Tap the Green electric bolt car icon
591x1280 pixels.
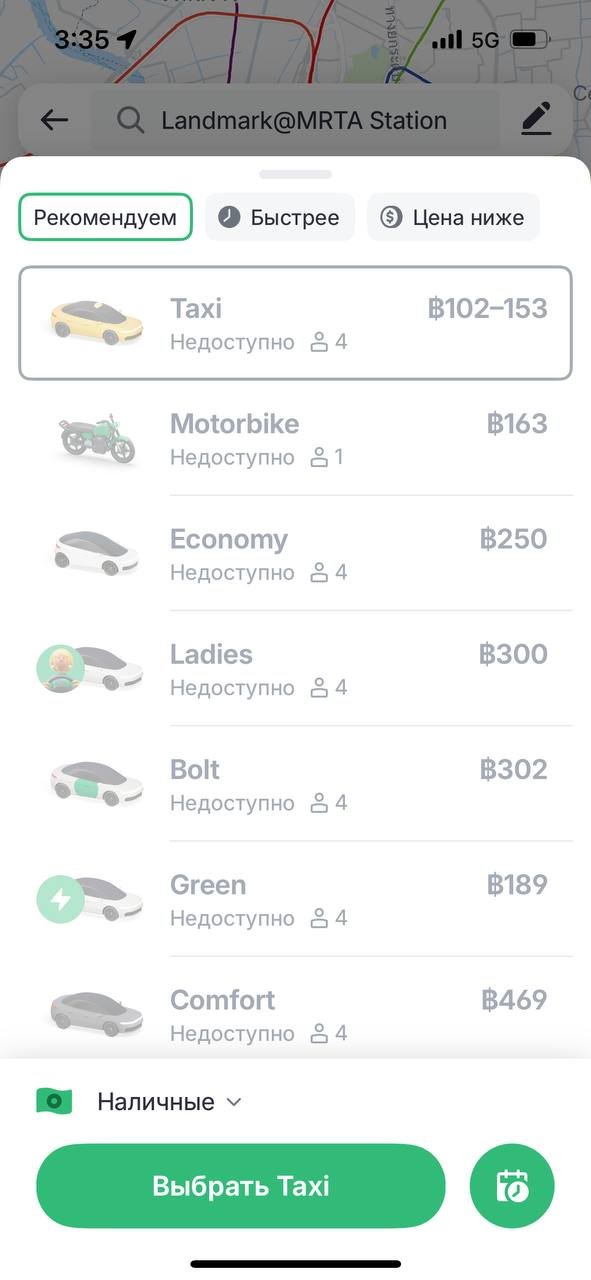90,898
